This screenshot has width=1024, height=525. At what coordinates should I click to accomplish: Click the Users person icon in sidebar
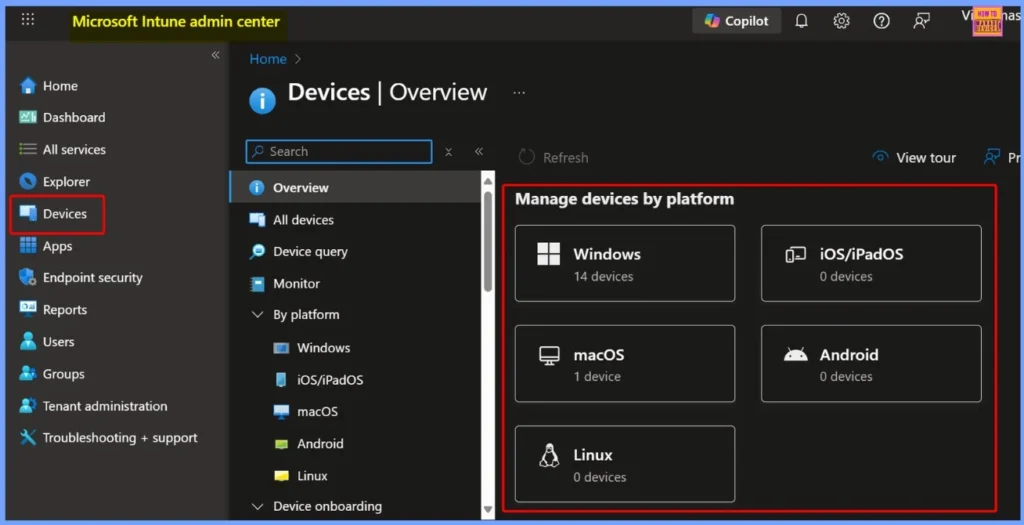tap(27, 342)
